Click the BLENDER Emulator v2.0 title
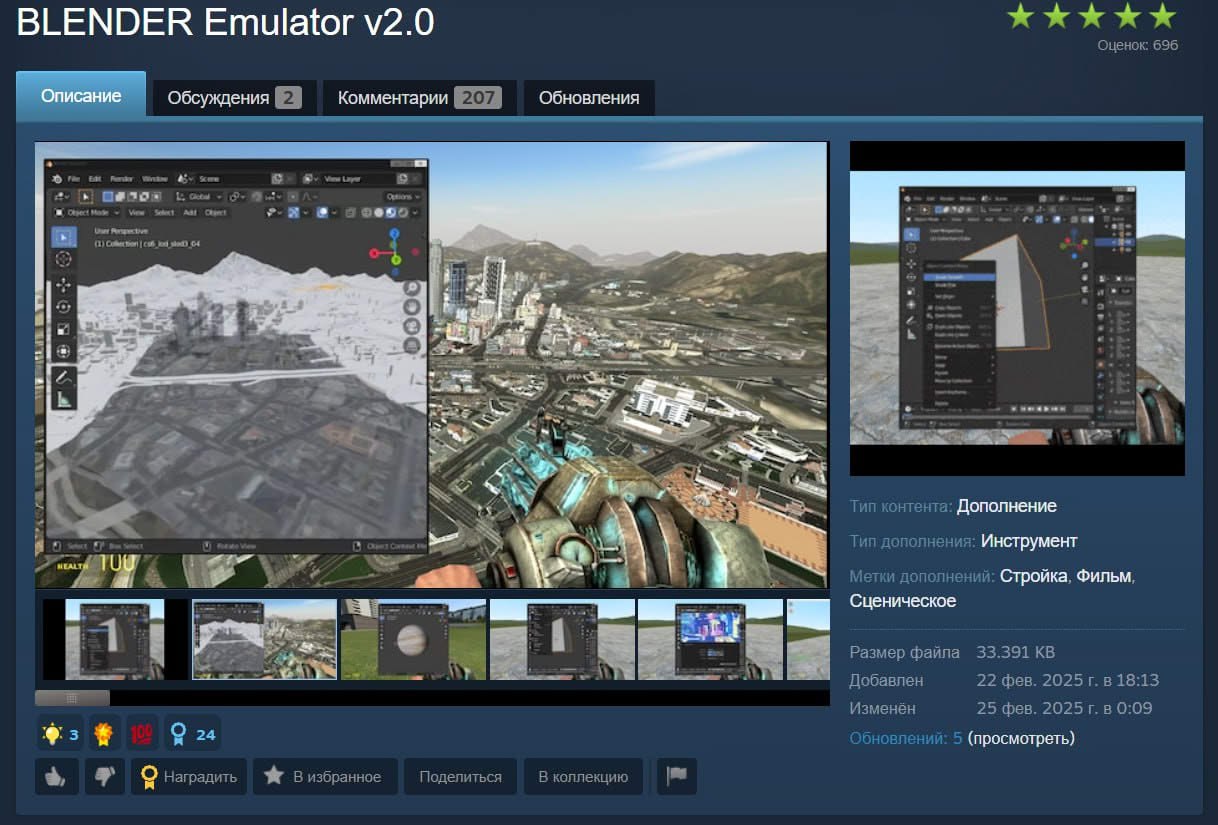 coord(226,23)
